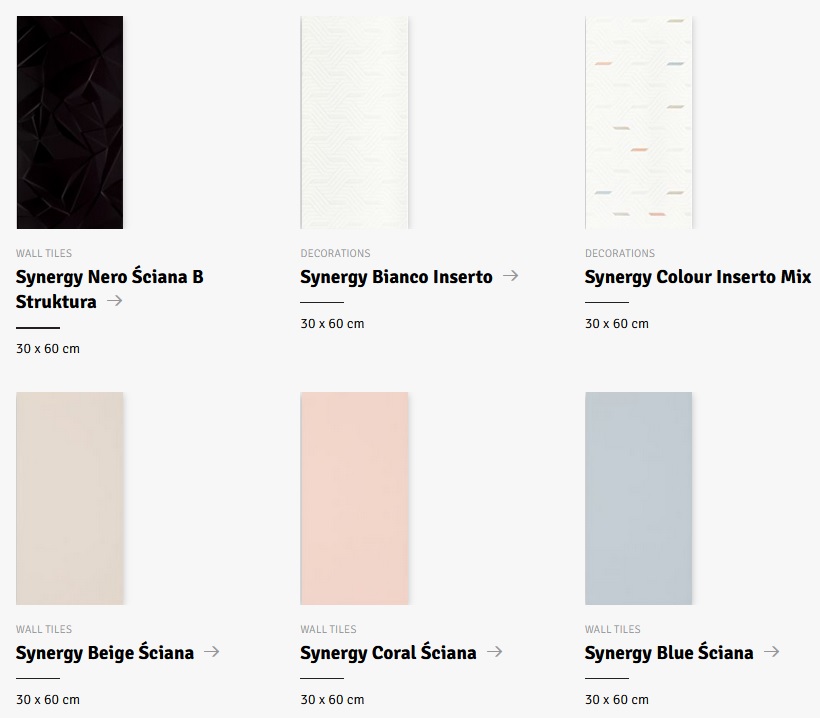
Task: Click the Decorations label above Synergy Bianco Inserto
Action: click(335, 253)
